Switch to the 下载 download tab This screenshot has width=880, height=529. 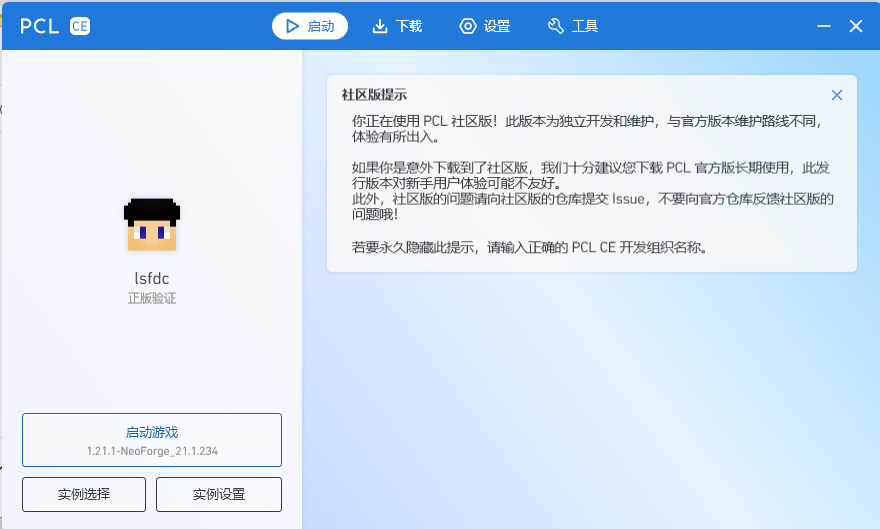click(x=397, y=26)
